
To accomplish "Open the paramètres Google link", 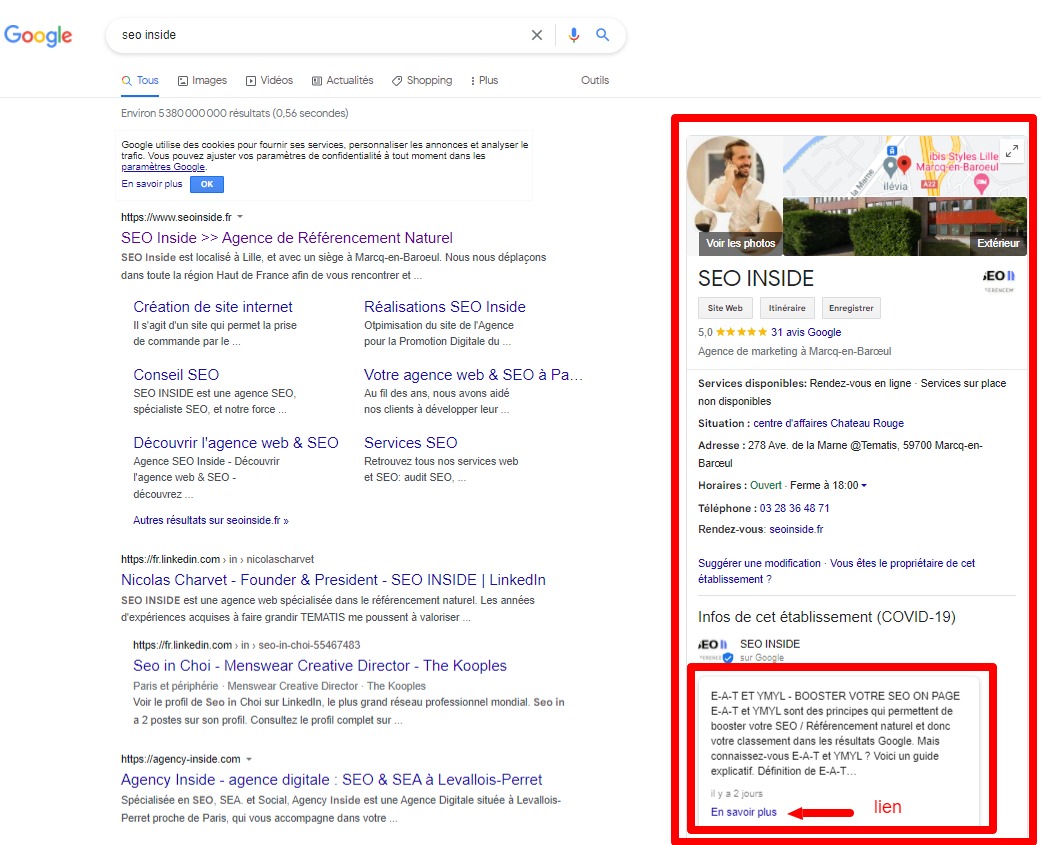I will pyautogui.click(x=163, y=167).
